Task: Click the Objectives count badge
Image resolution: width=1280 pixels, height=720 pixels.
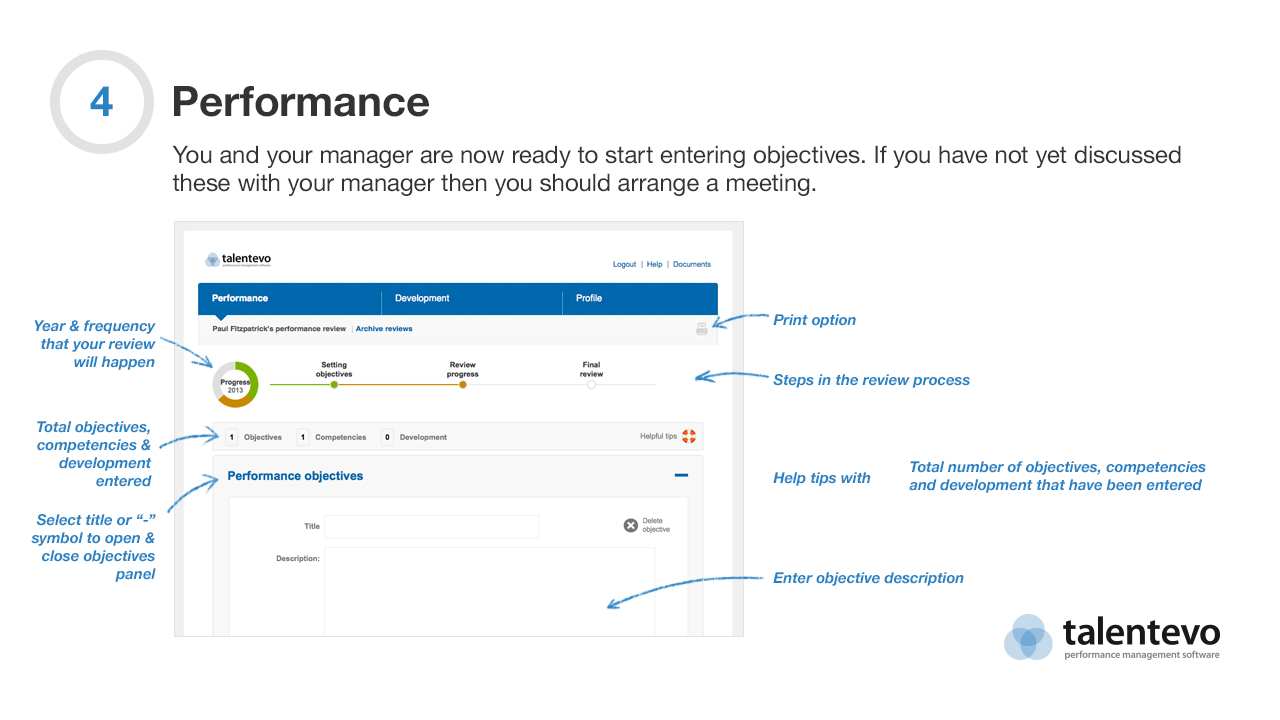Action: click(231, 437)
